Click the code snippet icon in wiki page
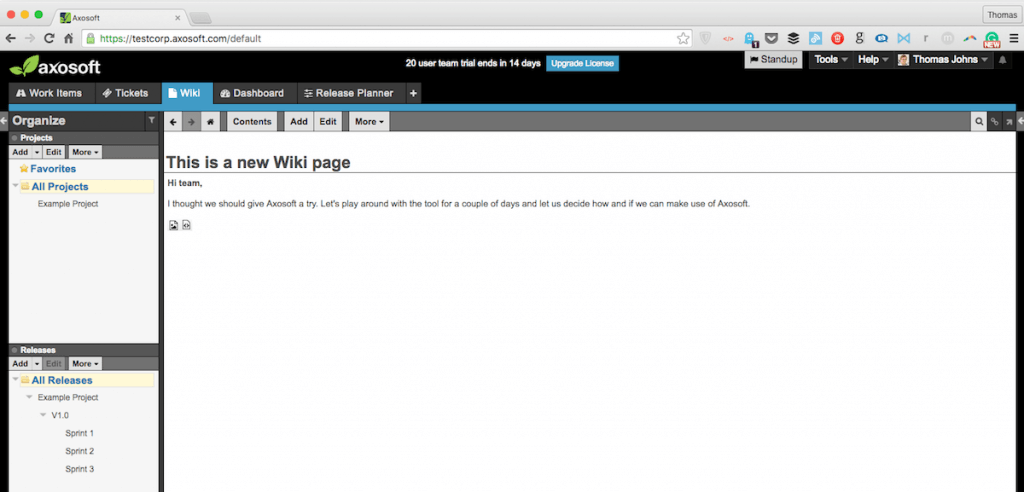Viewport: 1024px width, 492px height. pos(186,225)
